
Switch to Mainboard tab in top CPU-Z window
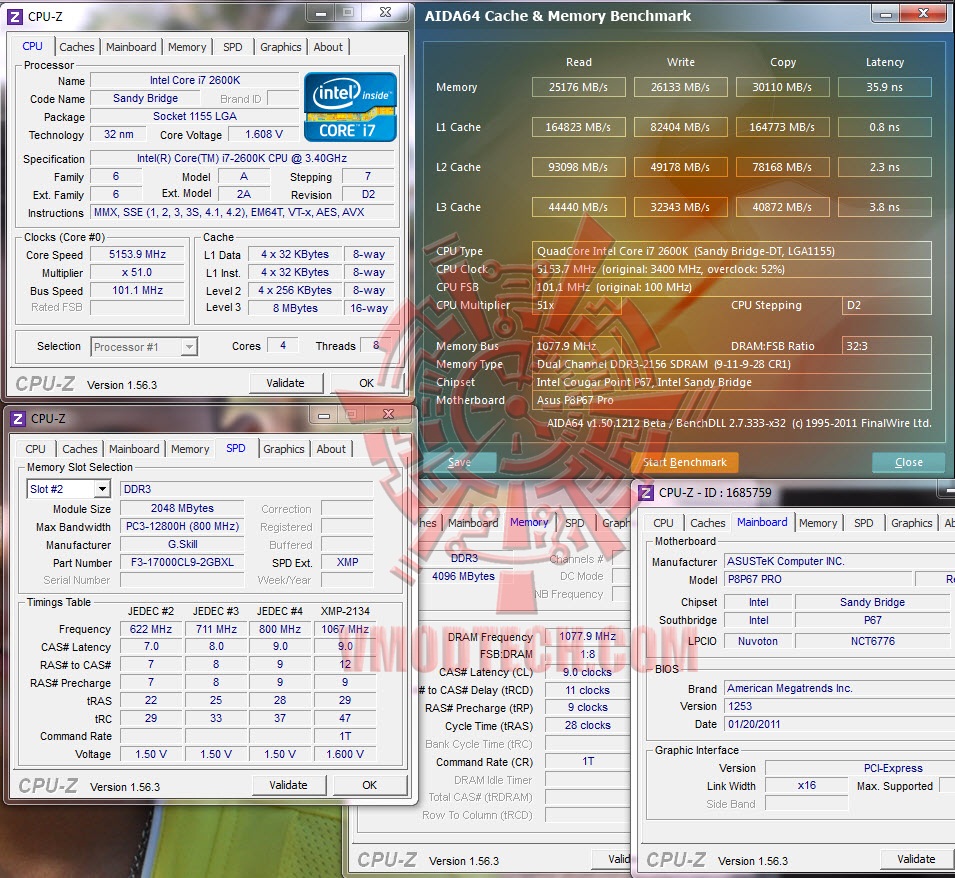[x=131, y=47]
